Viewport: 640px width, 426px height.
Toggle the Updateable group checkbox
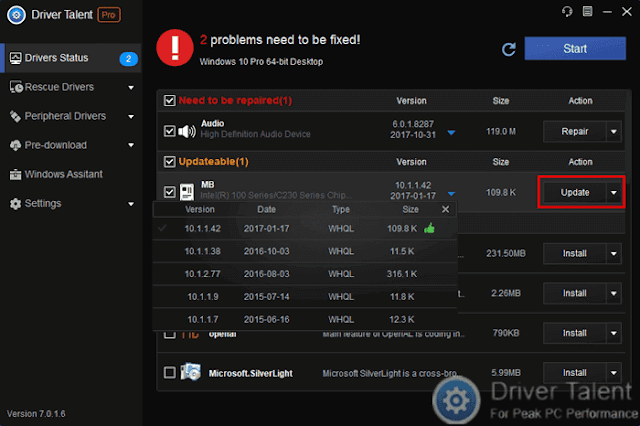pyautogui.click(x=169, y=162)
